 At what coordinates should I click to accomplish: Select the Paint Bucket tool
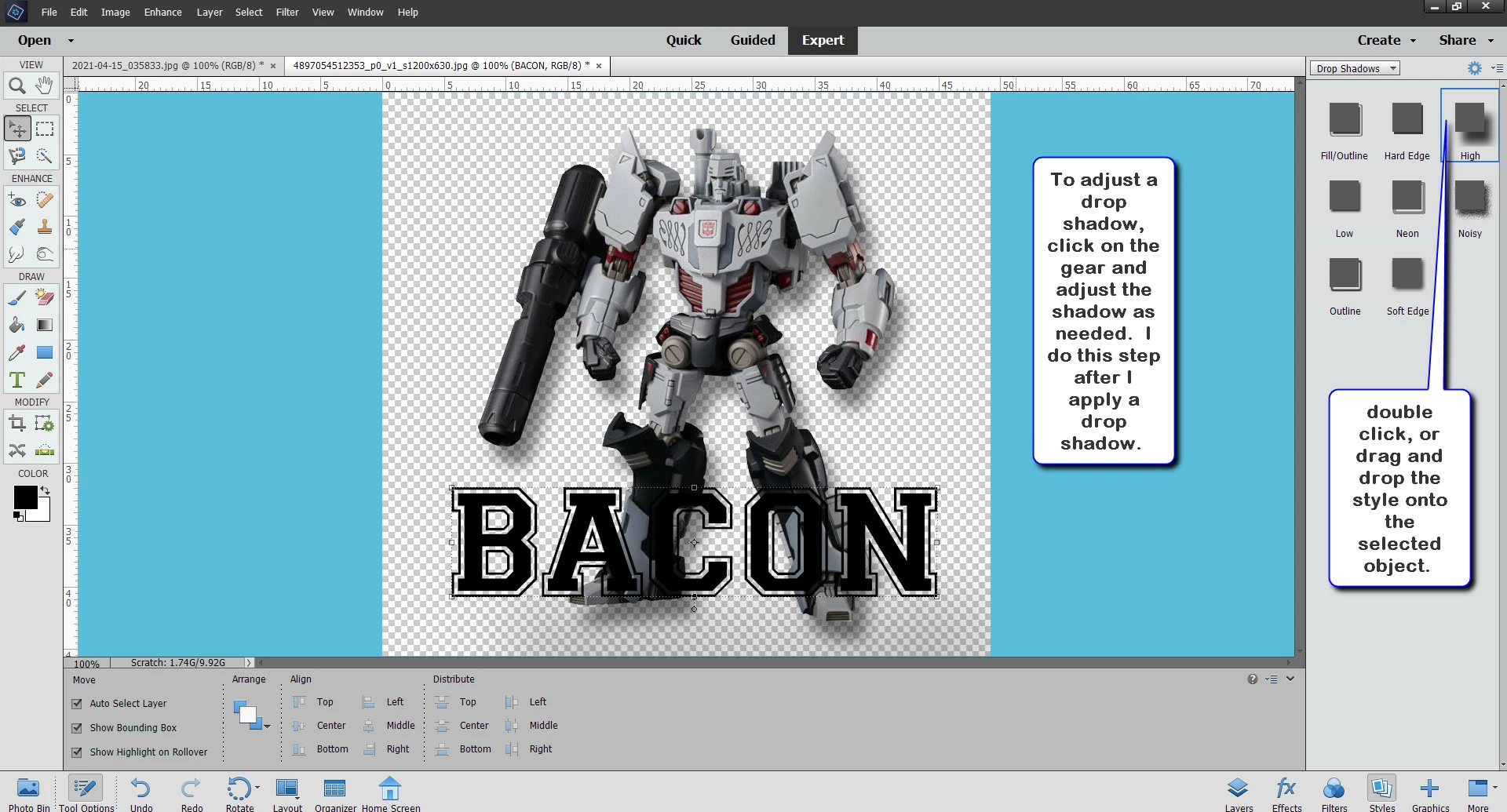17,325
